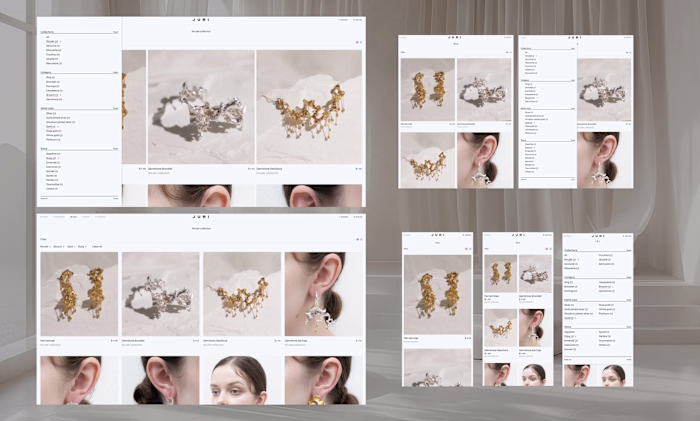Image resolution: width=700 pixels, height=421 pixels.
Task: Reset the Metal color section in top desktop sidebar
Action: coord(116,108)
